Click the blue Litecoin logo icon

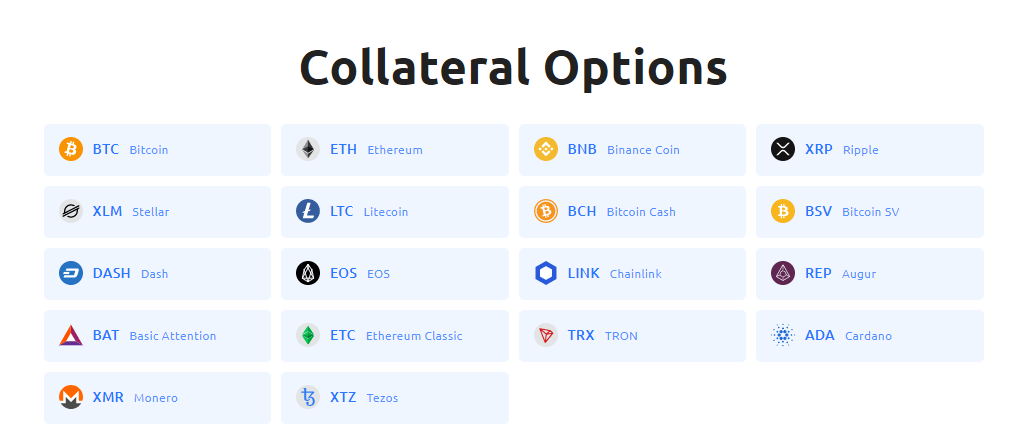pyautogui.click(x=308, y=212)
